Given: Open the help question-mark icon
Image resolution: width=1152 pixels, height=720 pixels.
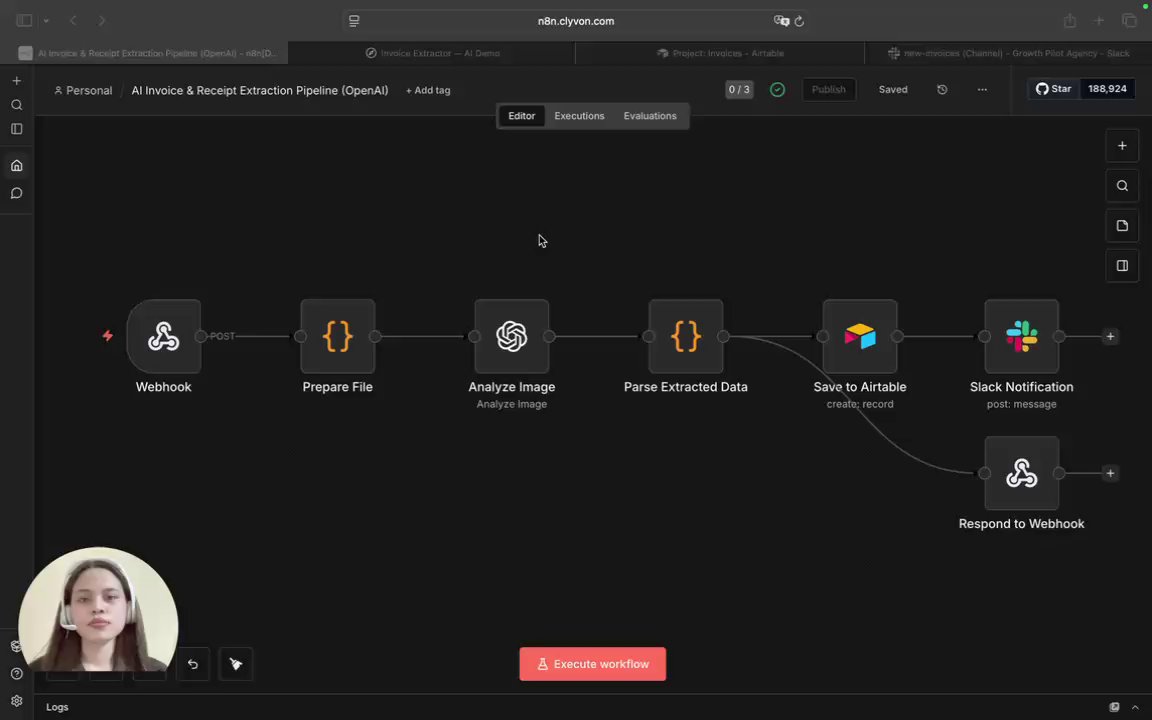Looking at the screenshot, I should pyautogui.click(x=16, y=674).
